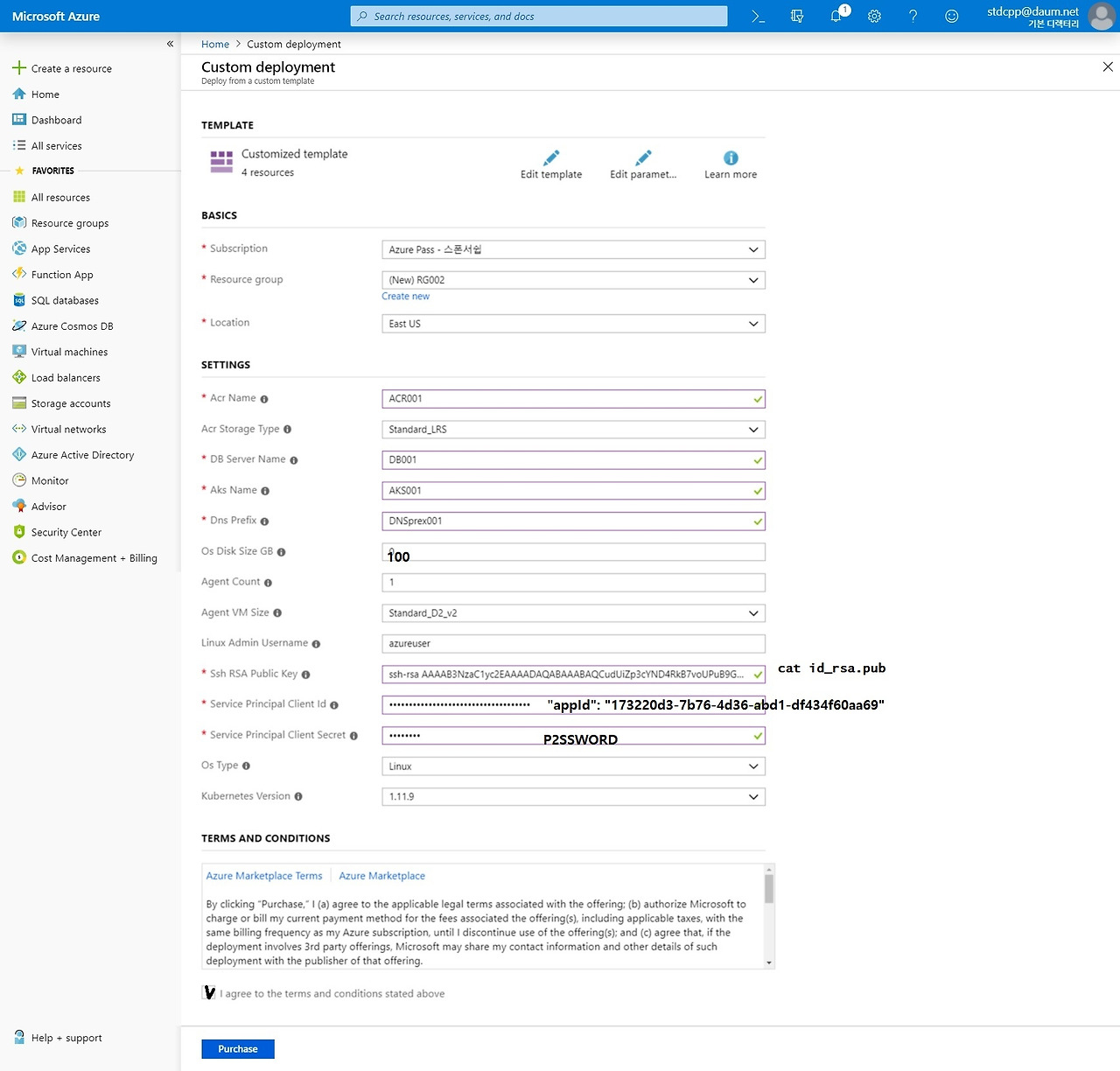The width and height of the screenshot is (1120, 1071).
Task: Click the info icon next to Linux Admin Username
Action: [316, 644]
